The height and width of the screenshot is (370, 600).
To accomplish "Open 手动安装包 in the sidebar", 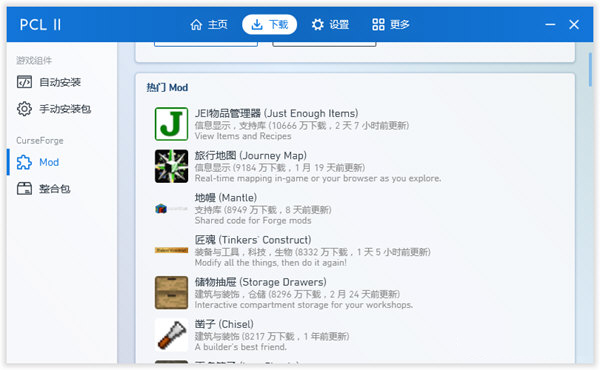I will point(62,109).
